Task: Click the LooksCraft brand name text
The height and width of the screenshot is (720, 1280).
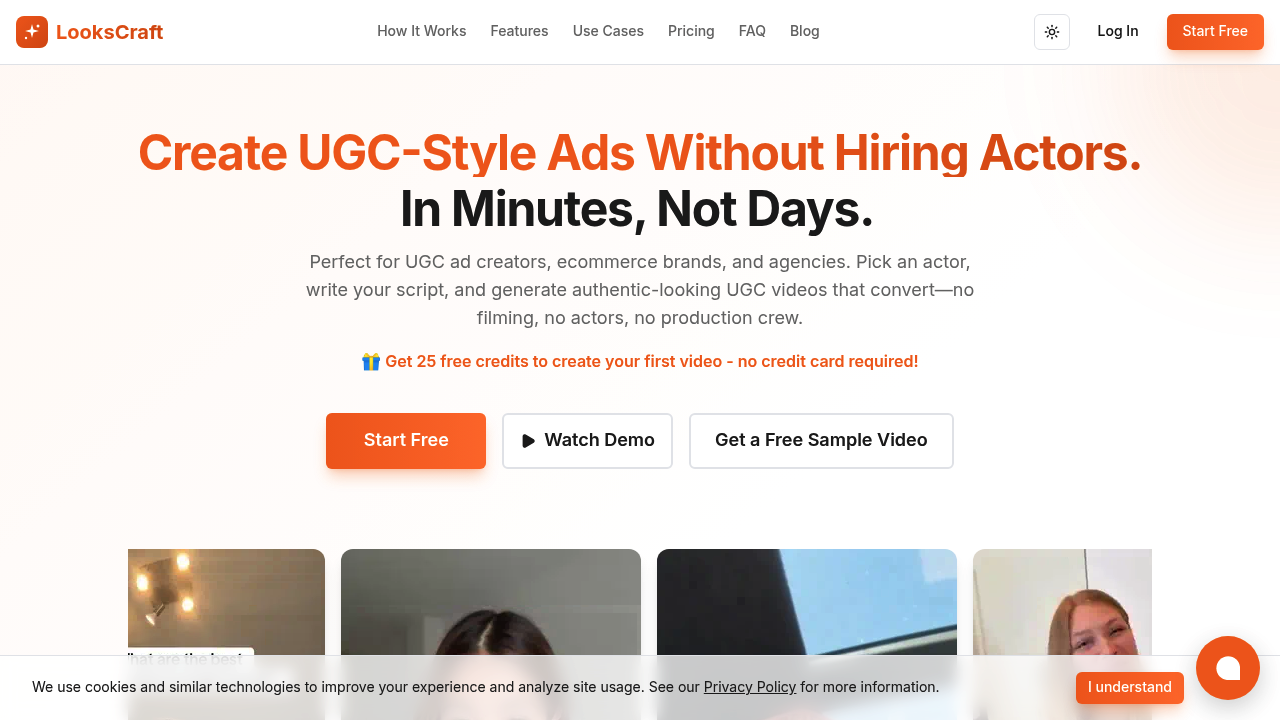Action: pos(109,32)
